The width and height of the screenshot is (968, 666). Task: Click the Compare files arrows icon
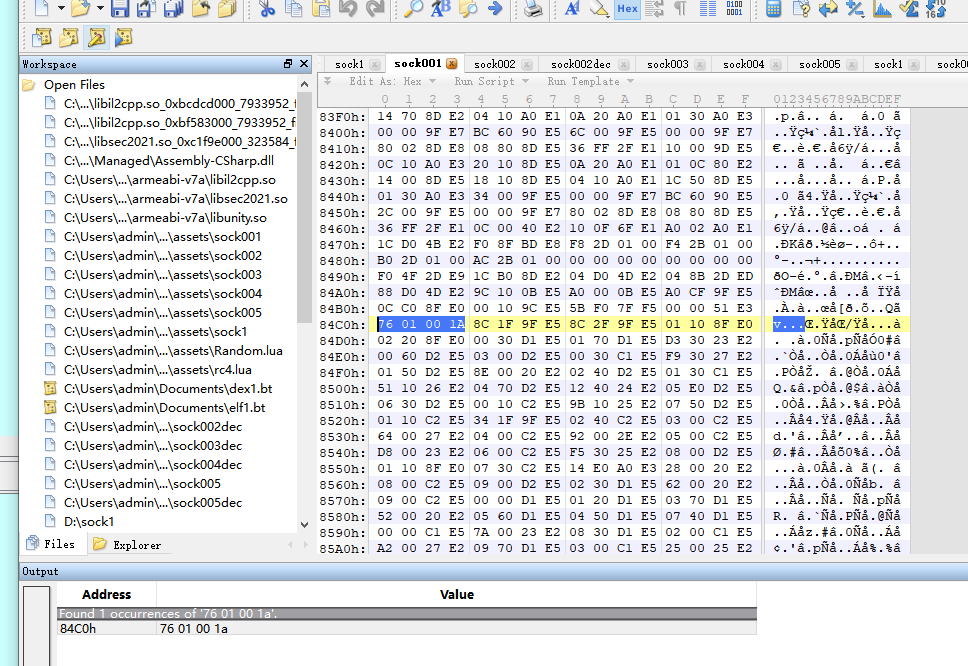click(828, 8)
